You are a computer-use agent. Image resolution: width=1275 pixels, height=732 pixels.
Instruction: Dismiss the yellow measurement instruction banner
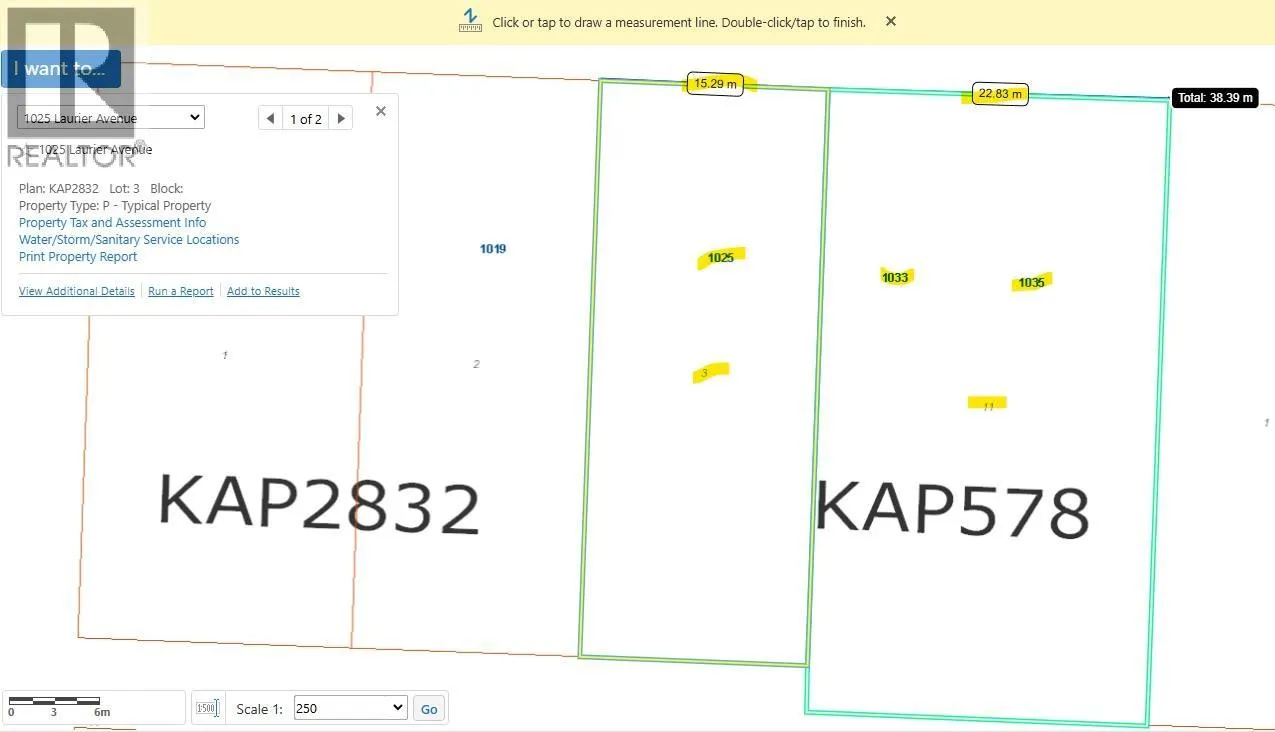click(890, 21)
